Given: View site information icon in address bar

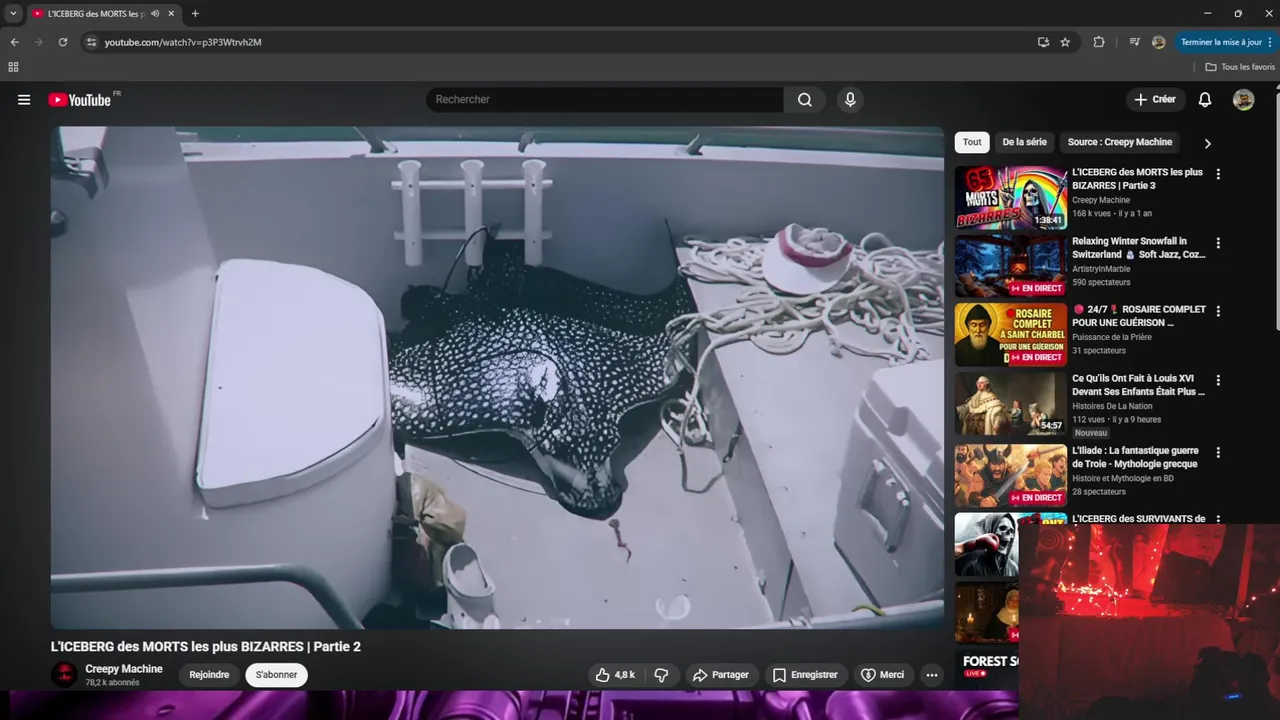Looking at the screenshot, I should [91, 42].
